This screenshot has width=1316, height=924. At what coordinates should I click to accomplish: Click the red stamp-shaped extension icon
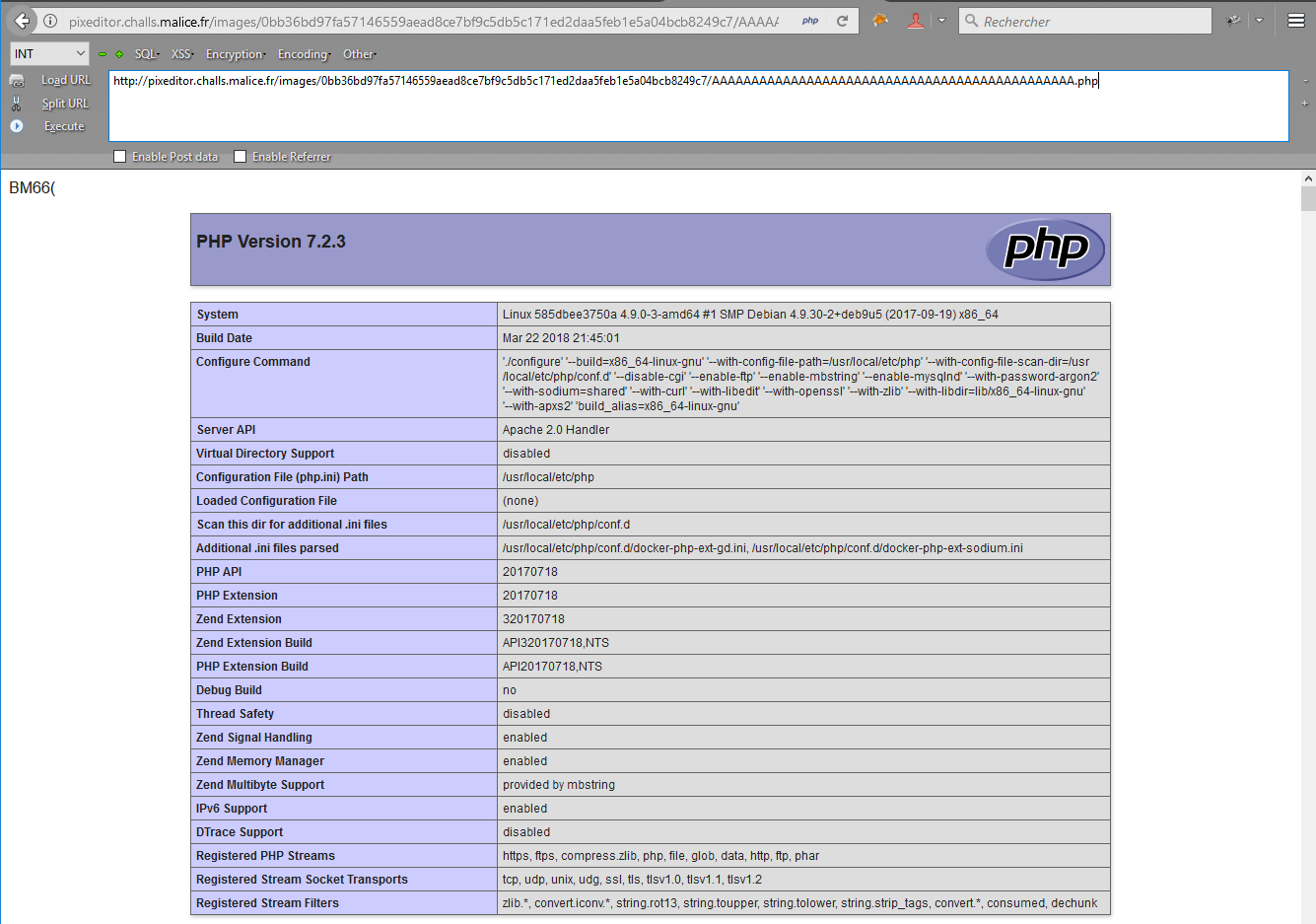pyautogui.click(x=916, y=21)
